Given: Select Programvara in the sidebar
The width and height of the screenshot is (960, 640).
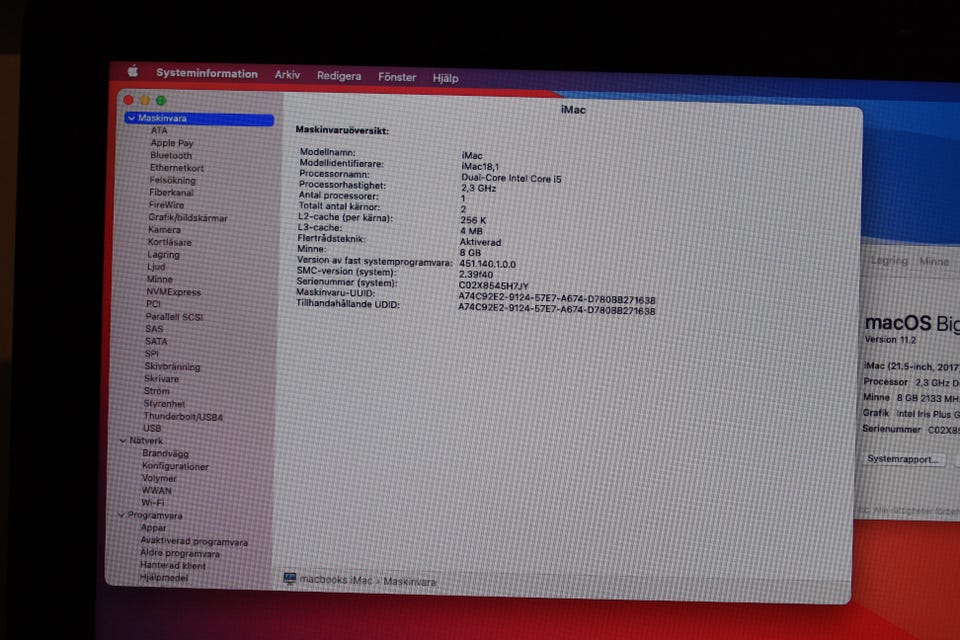Looking at the screenshot, I should (x=155, y=516).
